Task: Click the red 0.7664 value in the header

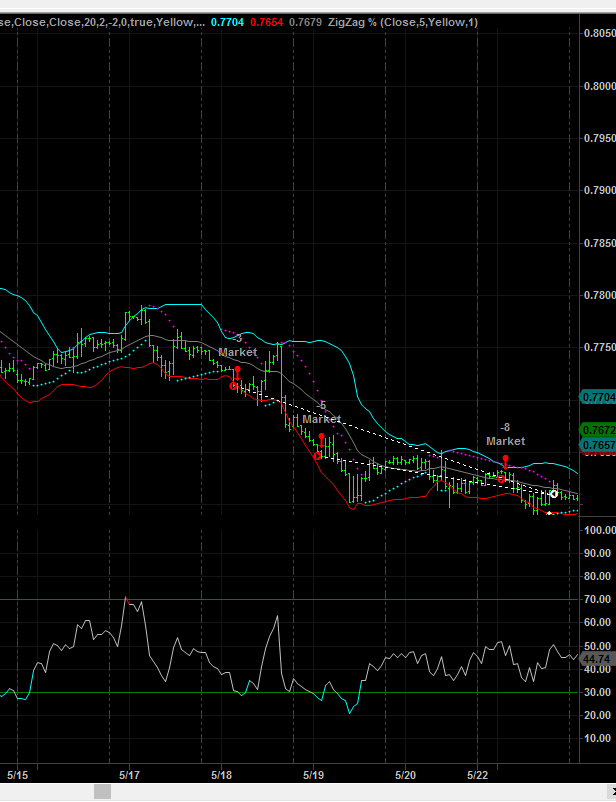Action: 266,22
